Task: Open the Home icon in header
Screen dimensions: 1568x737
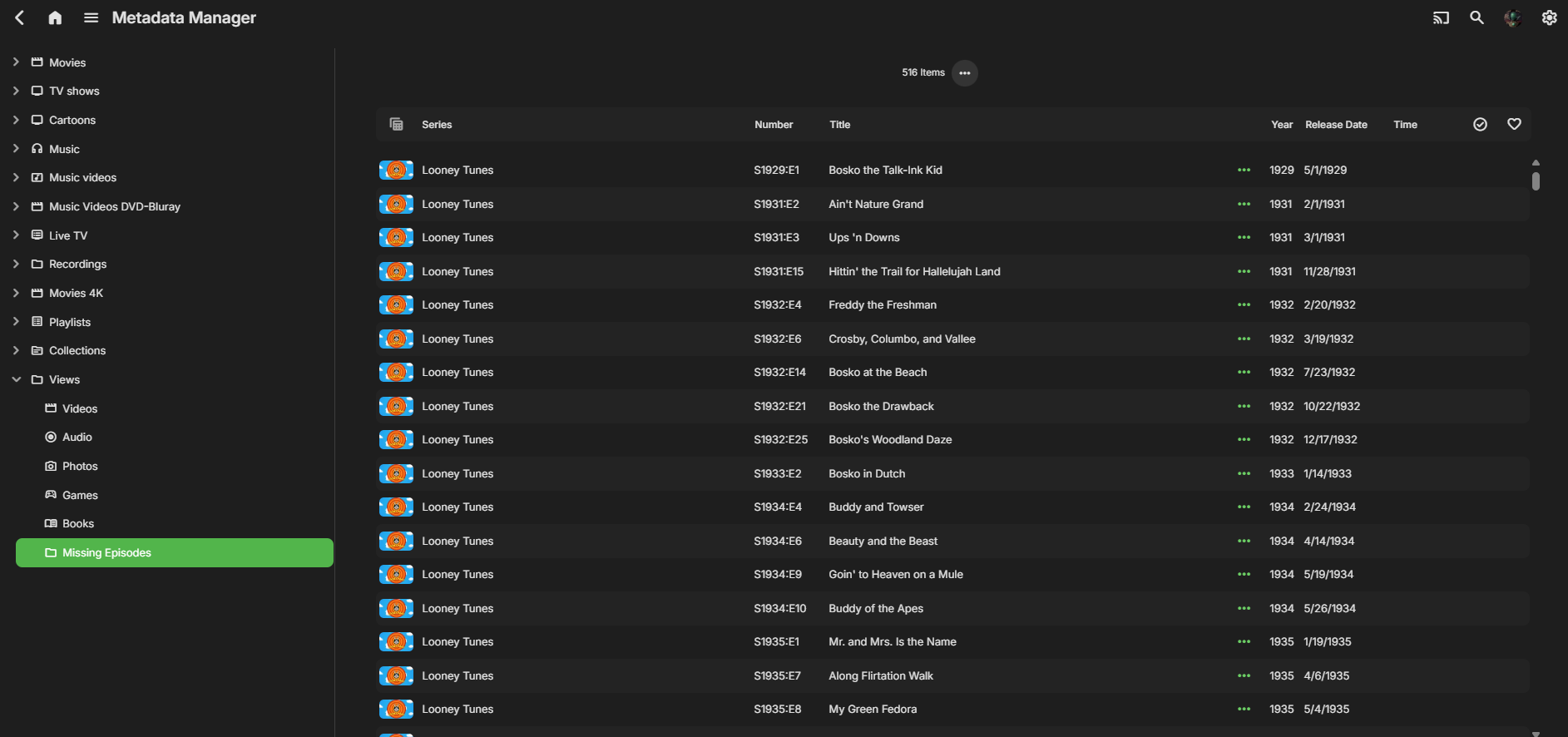Action: 55,17
